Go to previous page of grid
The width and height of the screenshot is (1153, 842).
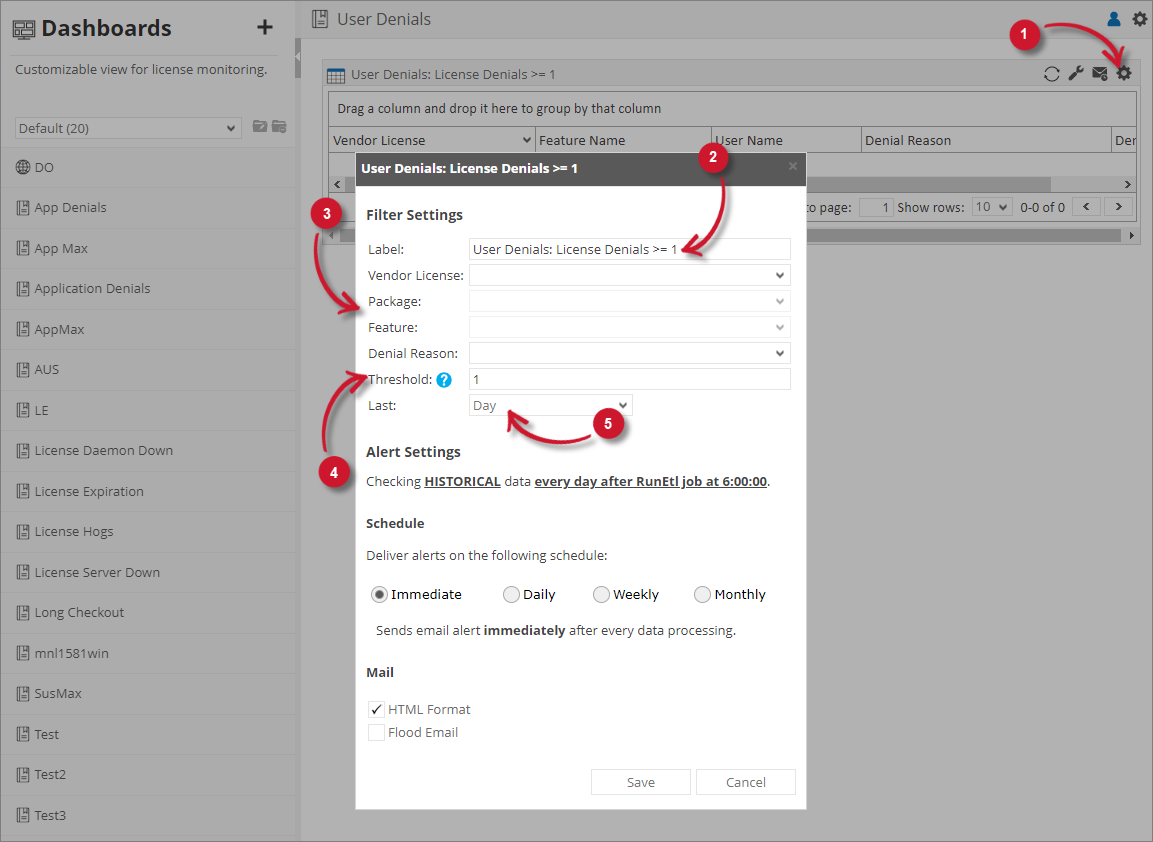click(x=1086, y=207)
